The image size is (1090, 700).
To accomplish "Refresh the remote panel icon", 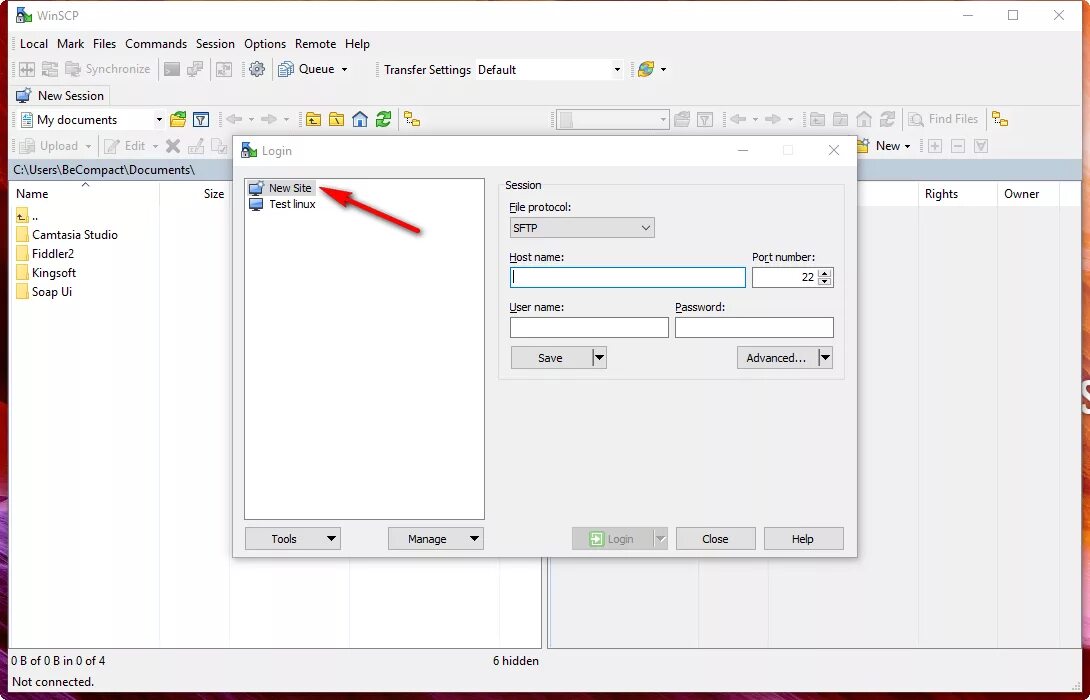I will (x=887, y=120).
